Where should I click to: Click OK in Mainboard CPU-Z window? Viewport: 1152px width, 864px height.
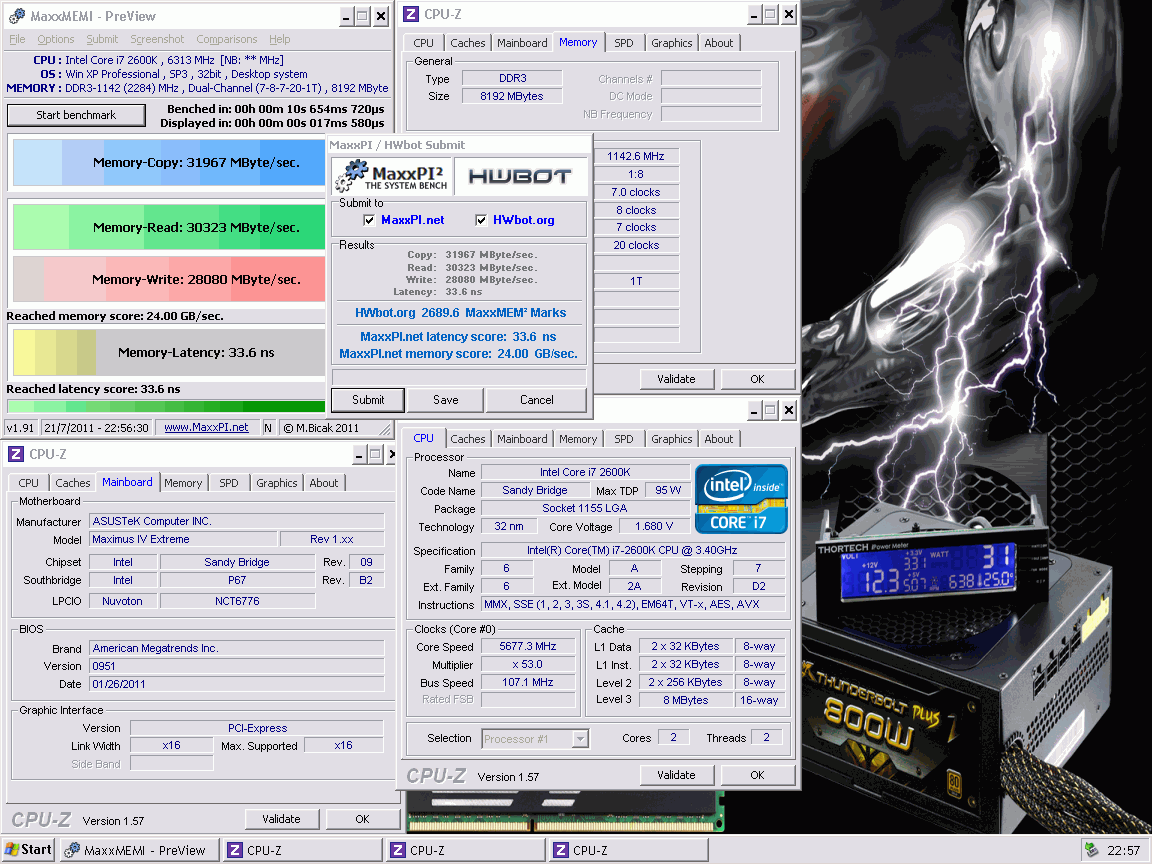coord(362,818)
